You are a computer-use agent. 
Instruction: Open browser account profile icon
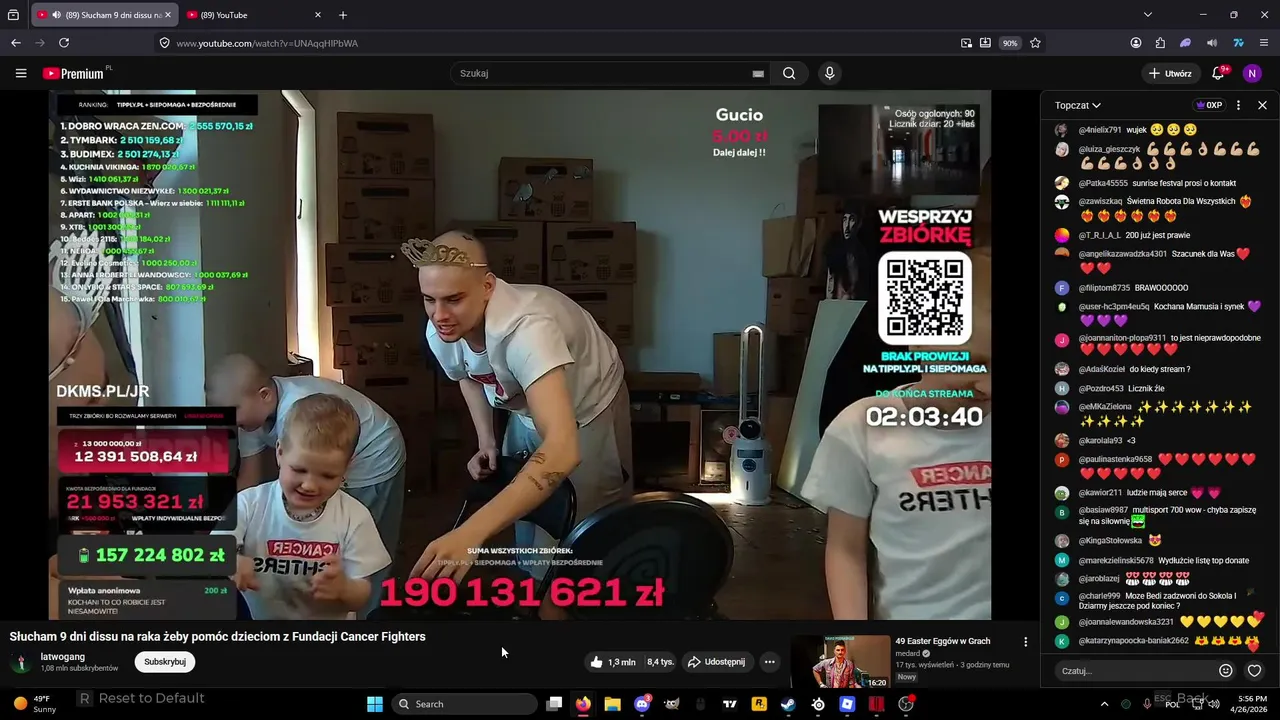tap(1136, 43)
